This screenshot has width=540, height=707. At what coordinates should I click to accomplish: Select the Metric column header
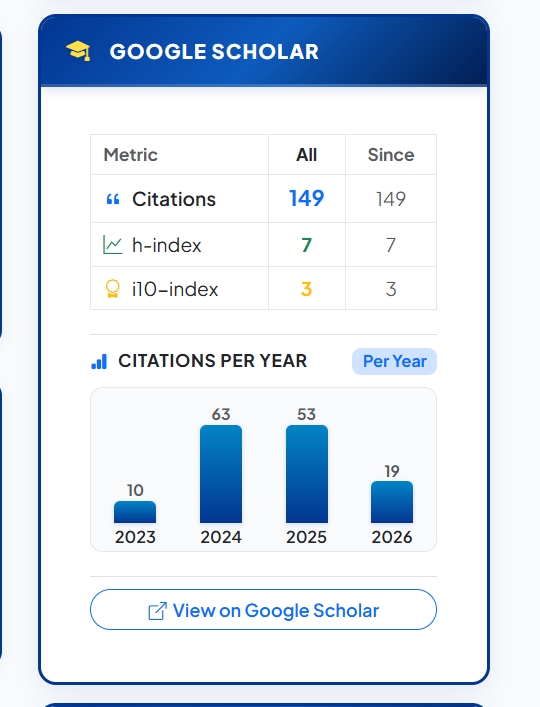(x=131, y=155)
